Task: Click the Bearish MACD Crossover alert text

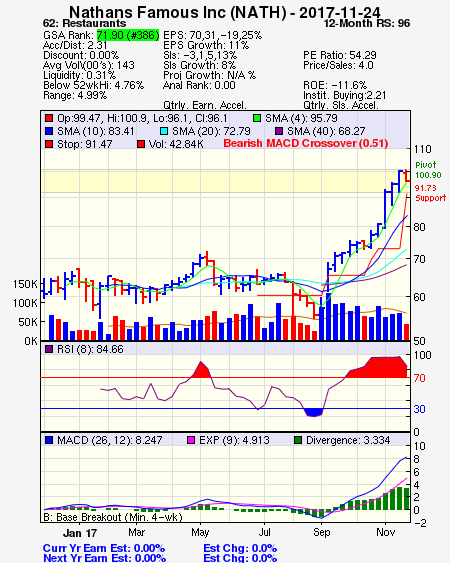Action: click(x=306, y=143)
